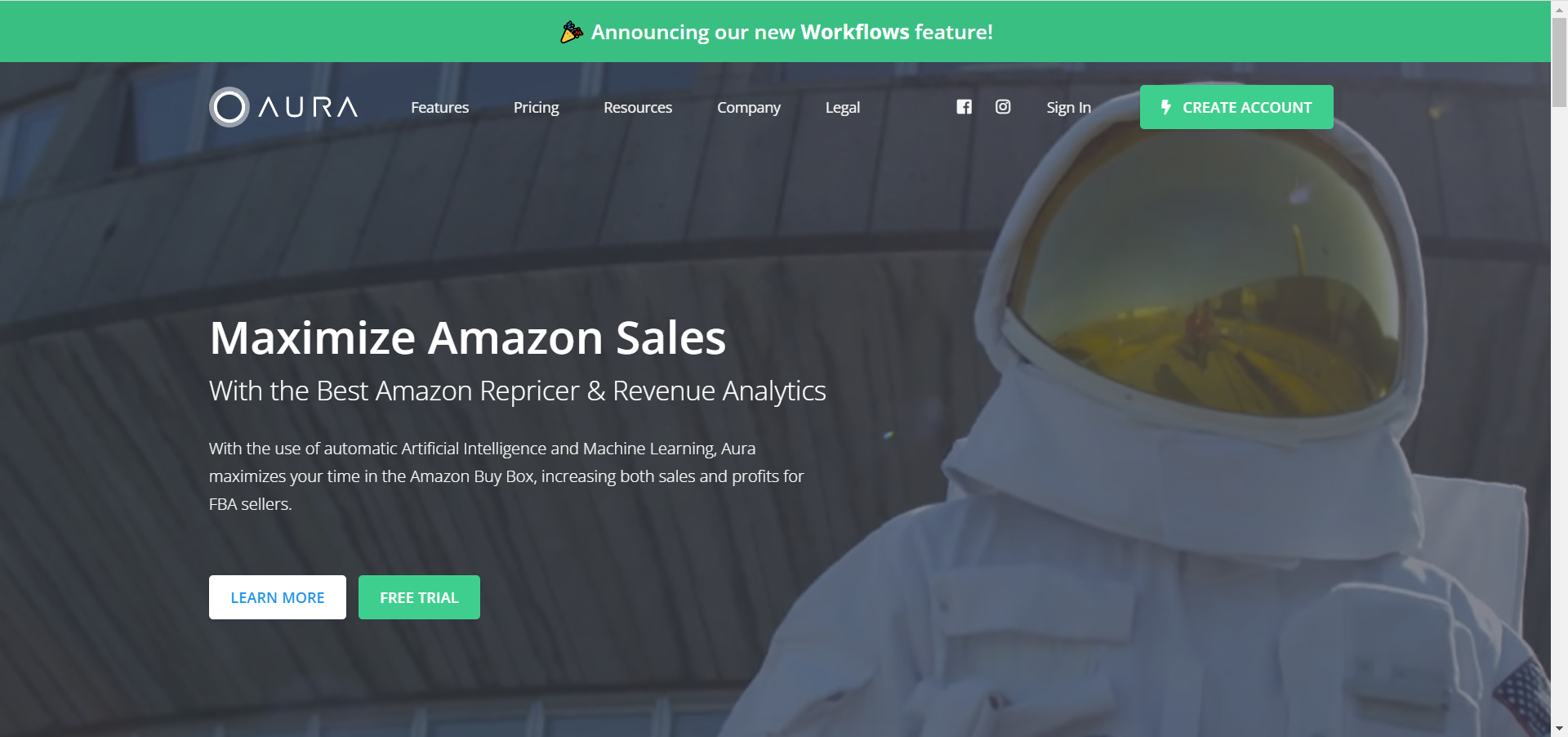Open the Pricing page
Viewport: 1568px width, 737px height.
point(536,107)
